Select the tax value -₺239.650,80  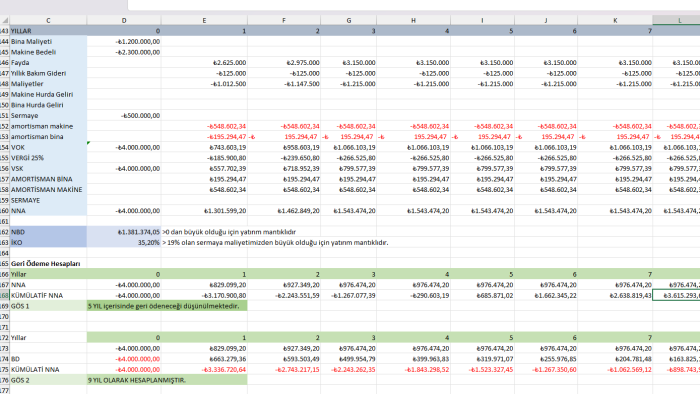click(284, 158)
